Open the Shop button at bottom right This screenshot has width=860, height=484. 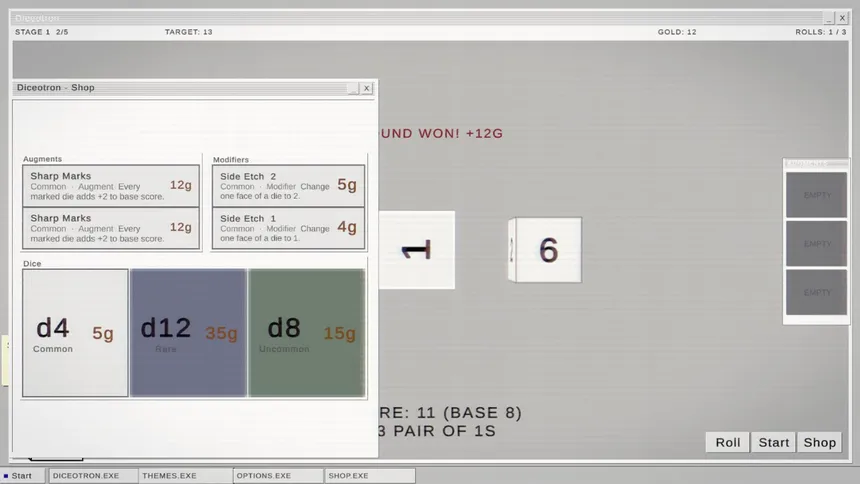[x=819, y=442]
